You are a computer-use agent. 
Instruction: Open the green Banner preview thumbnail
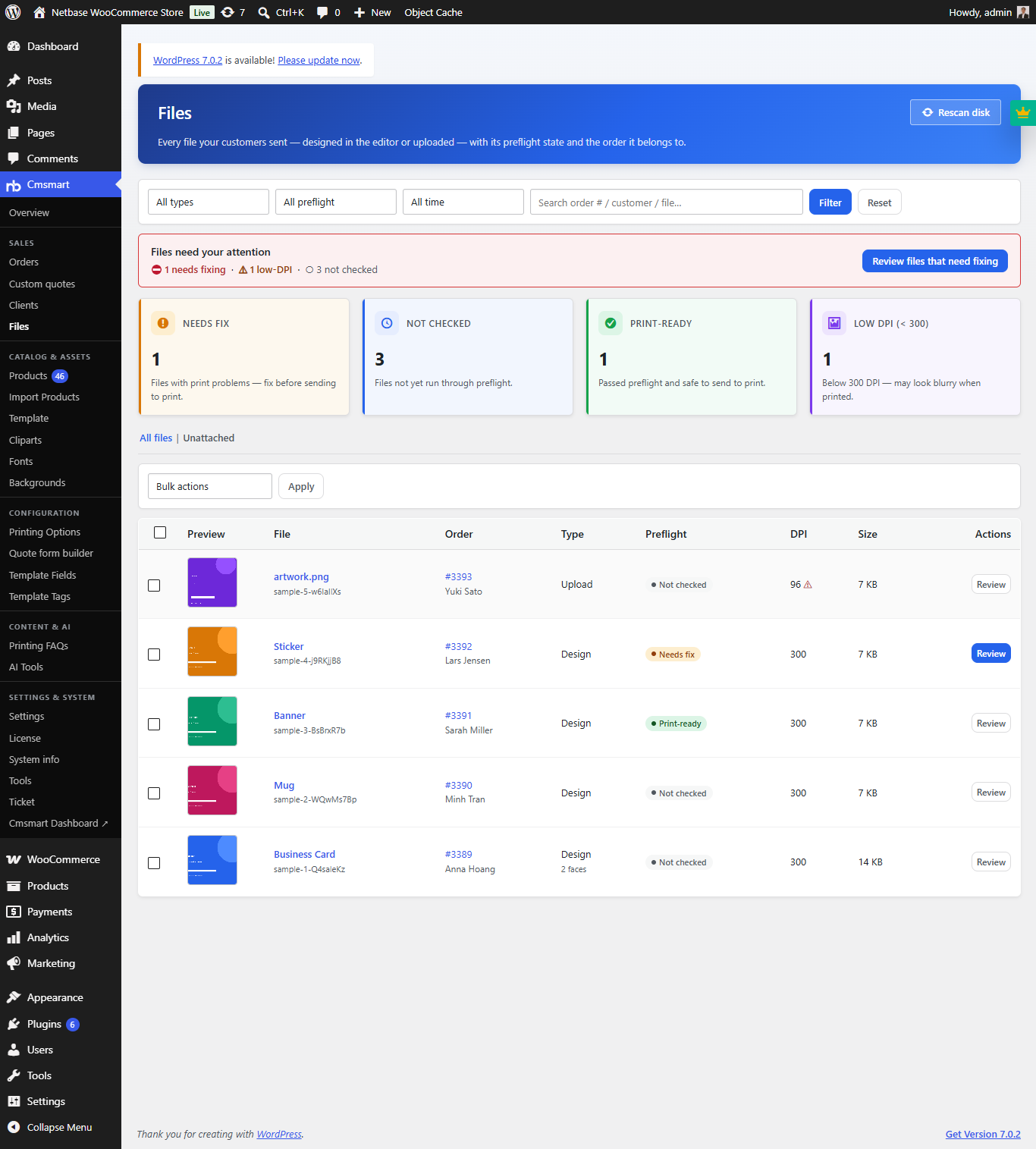pos(212,721)
